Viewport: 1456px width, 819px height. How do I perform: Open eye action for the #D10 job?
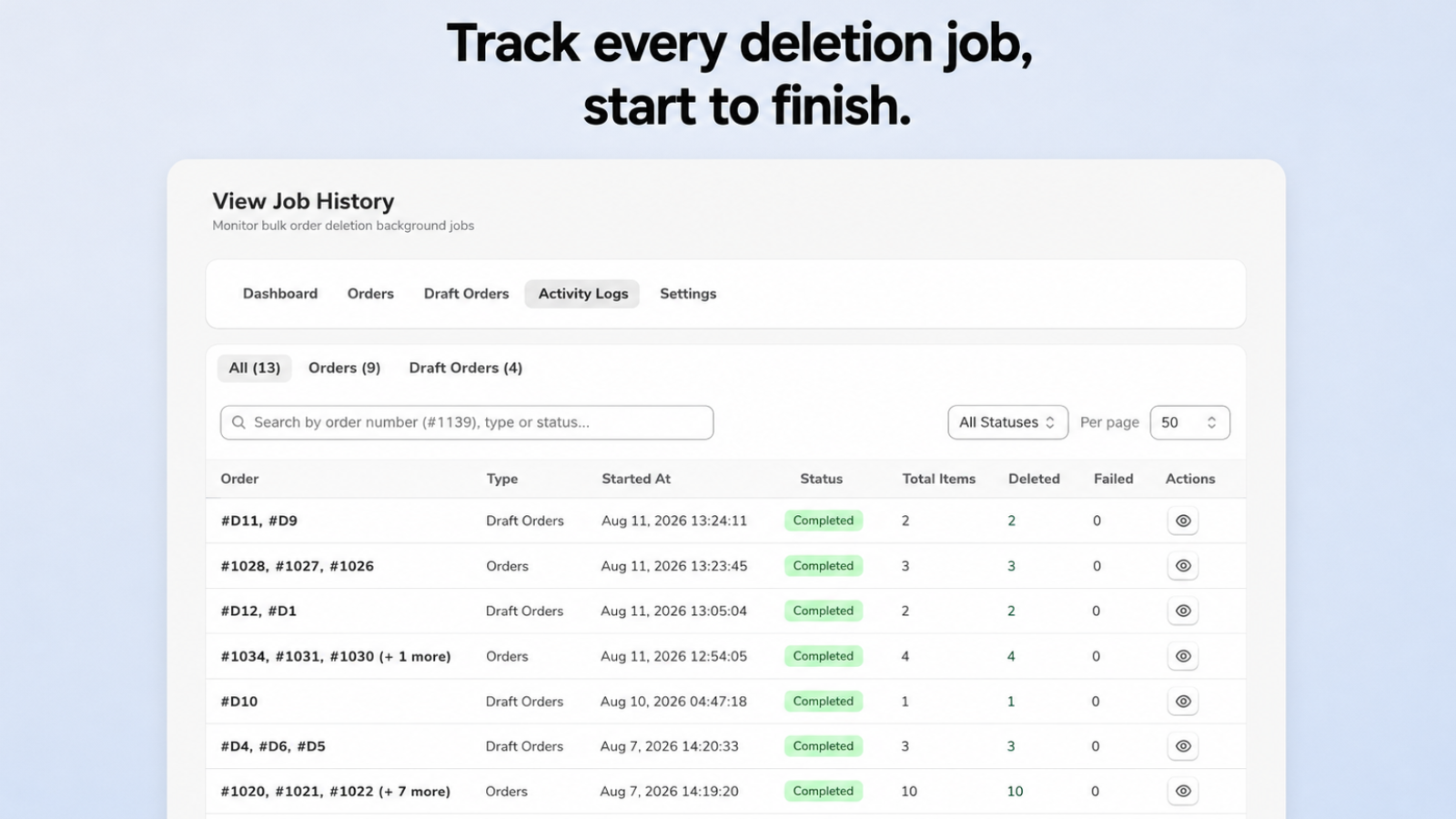point(1182,702)
